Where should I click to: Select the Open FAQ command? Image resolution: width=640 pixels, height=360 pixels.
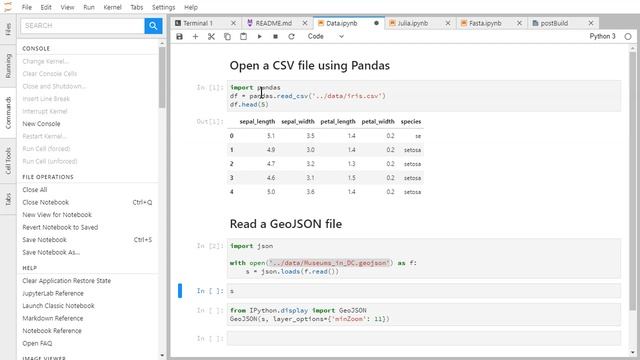tap(37, 344)
